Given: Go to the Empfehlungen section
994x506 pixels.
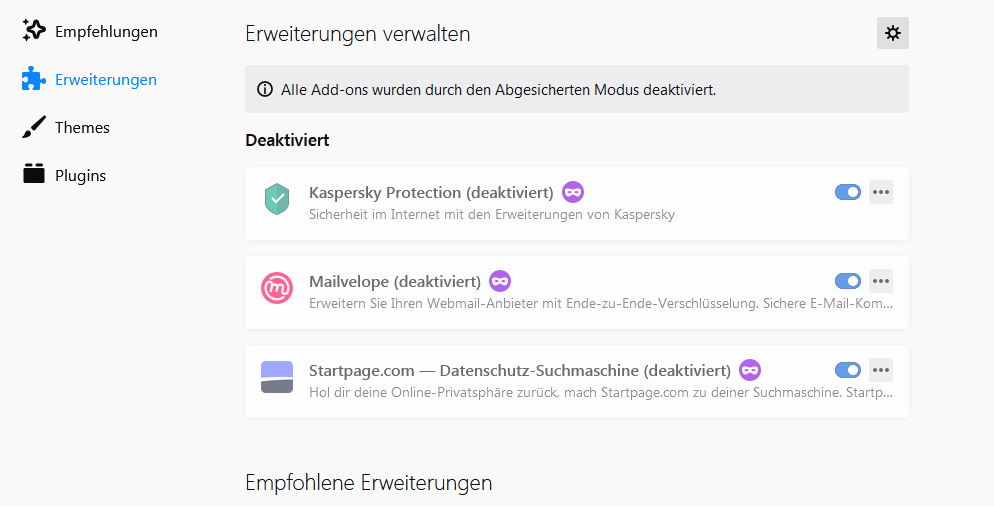Looking at the screenshot, I should 105,32.
